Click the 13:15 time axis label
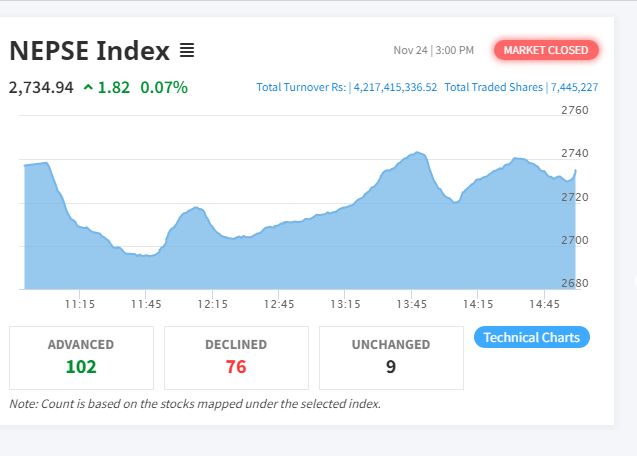The width and height of the screenshot is (637, 456). point(345,304)
